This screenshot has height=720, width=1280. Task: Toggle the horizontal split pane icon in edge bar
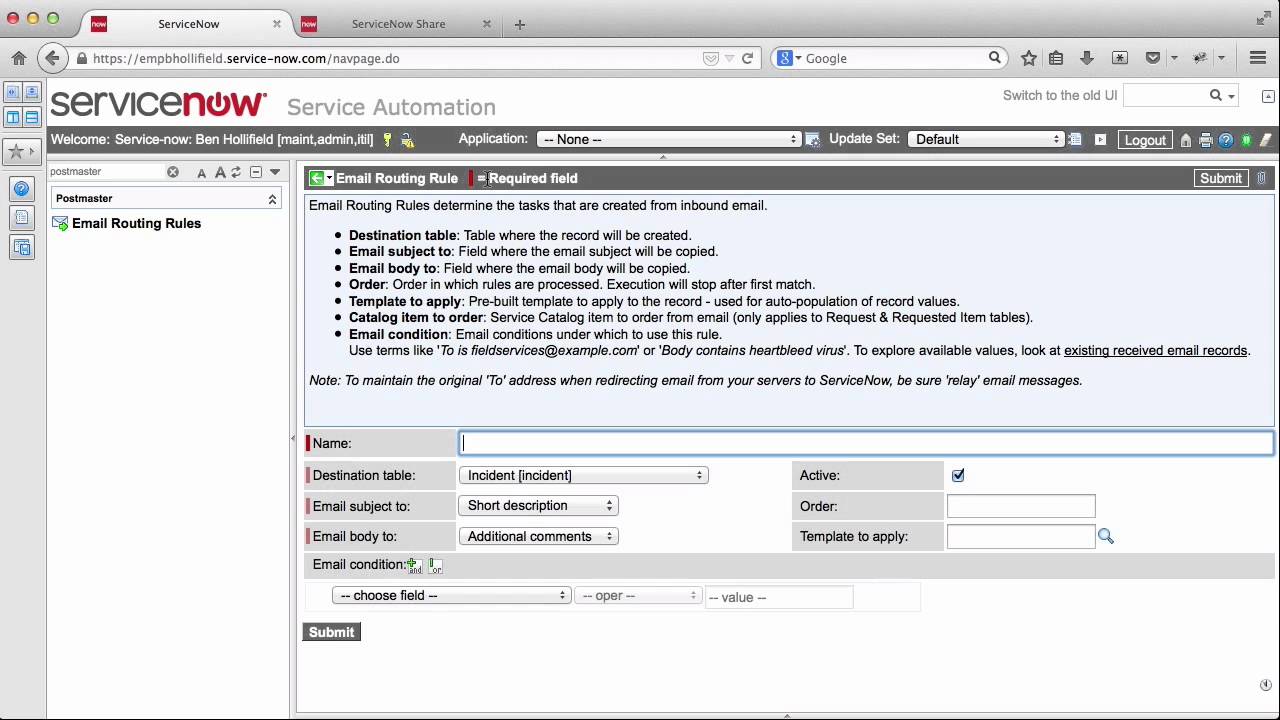coord(31,117)
